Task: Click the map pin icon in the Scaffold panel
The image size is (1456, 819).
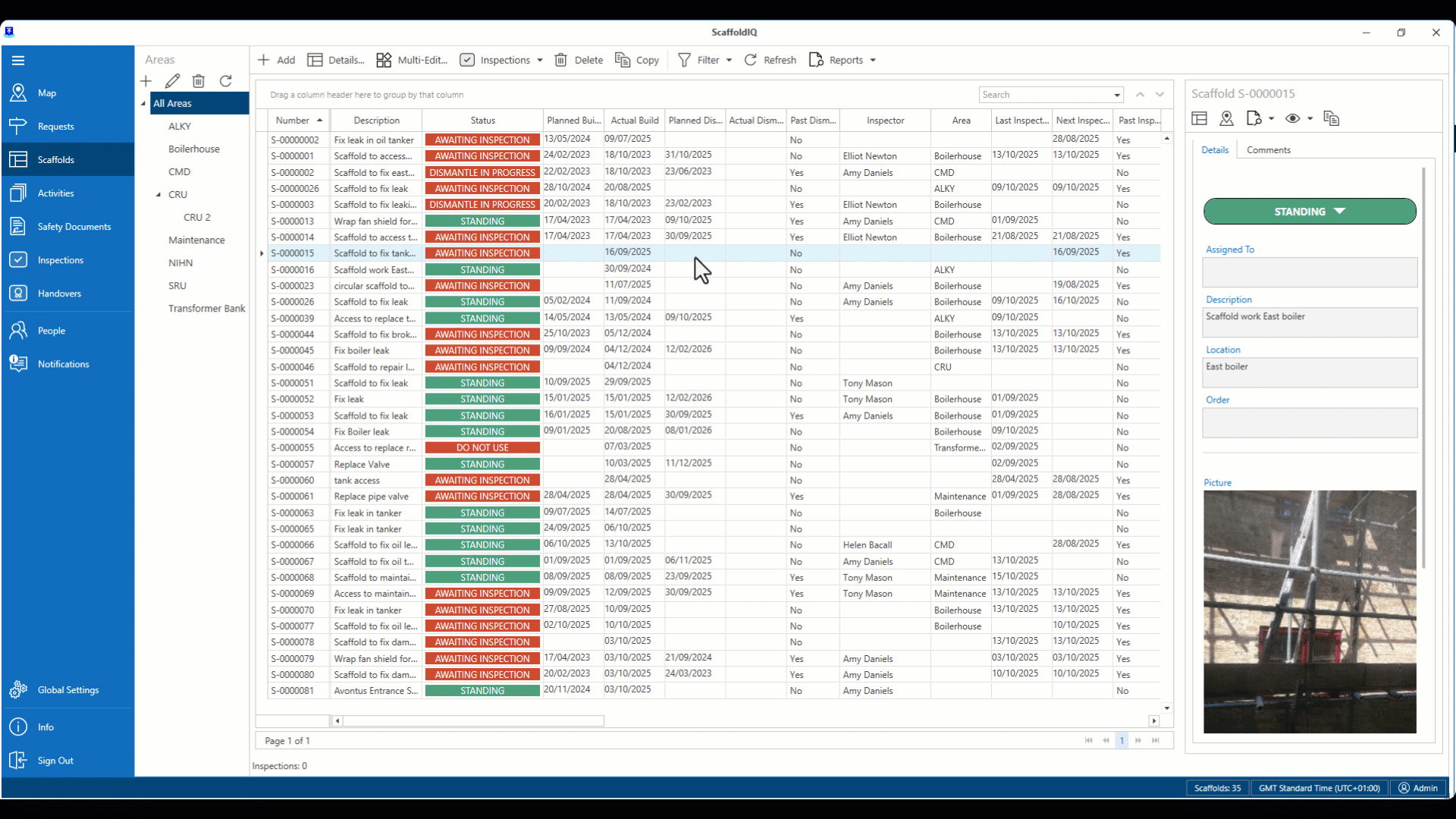Action: tap(1227, 118)
